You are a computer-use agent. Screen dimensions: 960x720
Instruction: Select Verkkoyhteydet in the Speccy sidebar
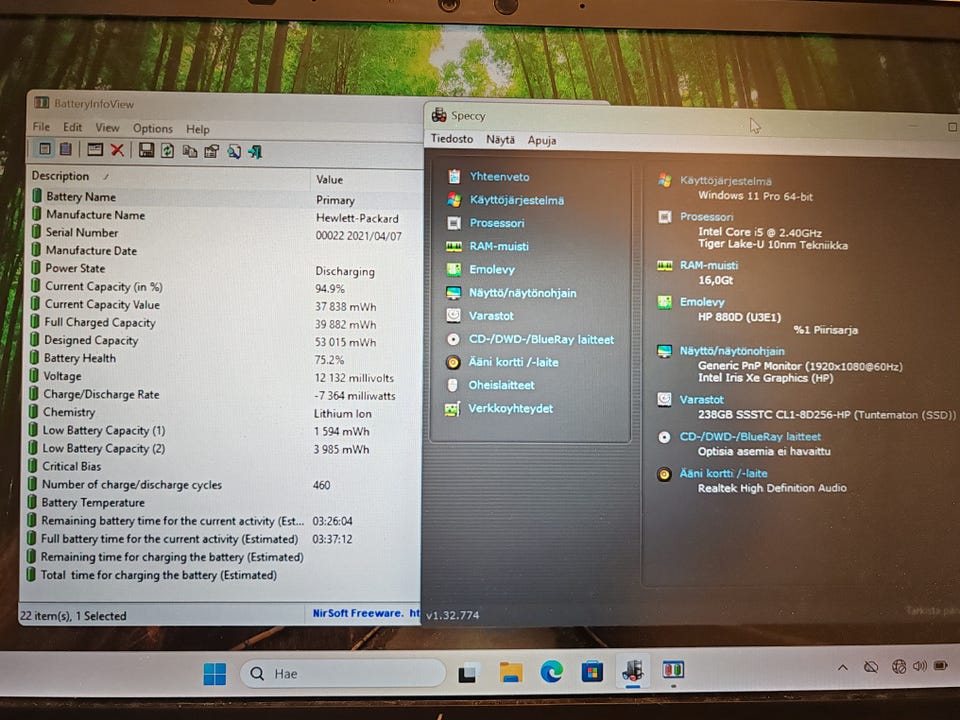coord(510,408)
